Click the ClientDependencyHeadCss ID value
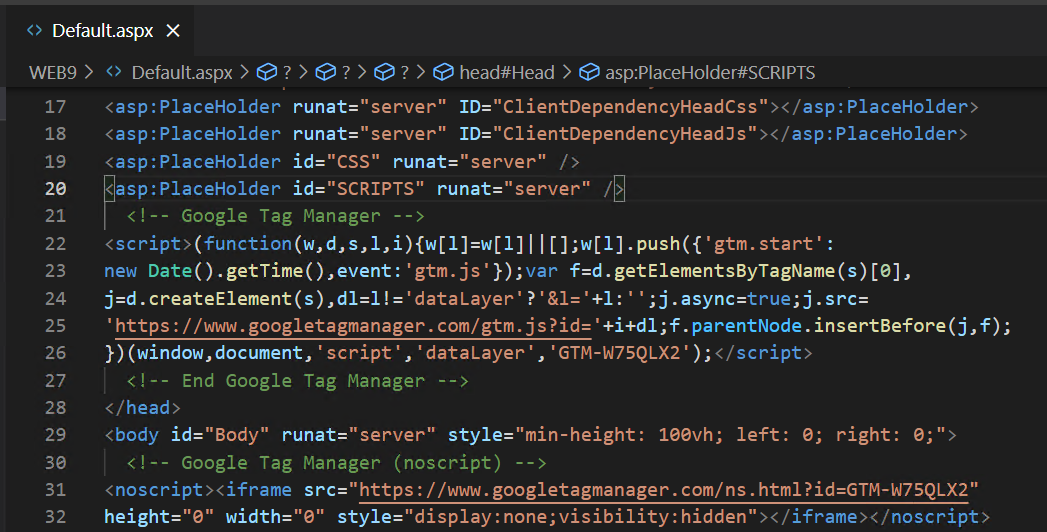 point(630,107)
